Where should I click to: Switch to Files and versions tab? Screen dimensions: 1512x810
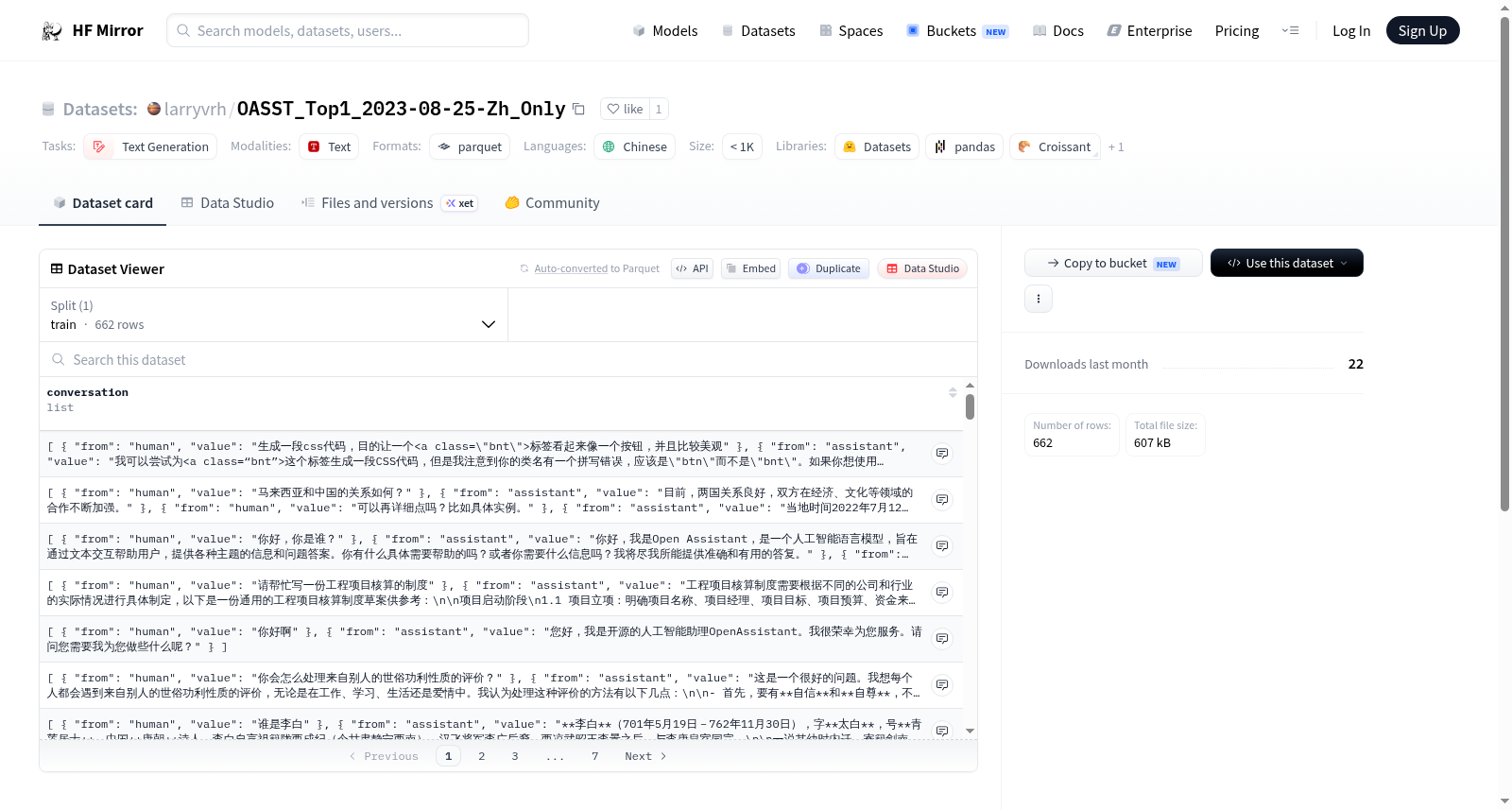388,203
